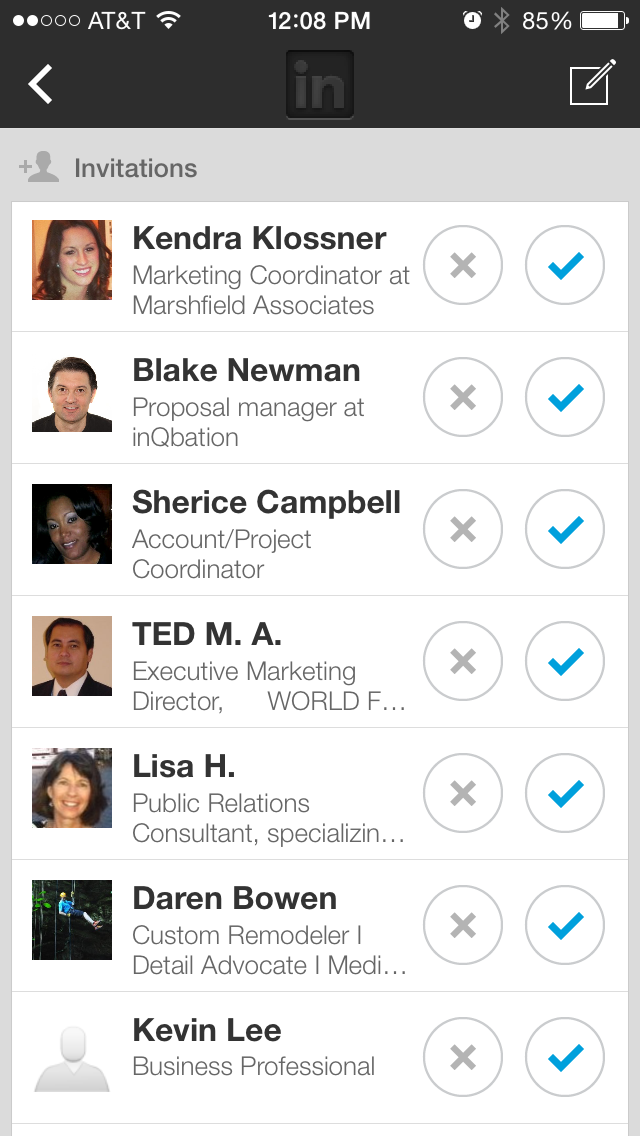
Task: Tap the LinkedIn logo in header
Action: click(x=320, y=85)
